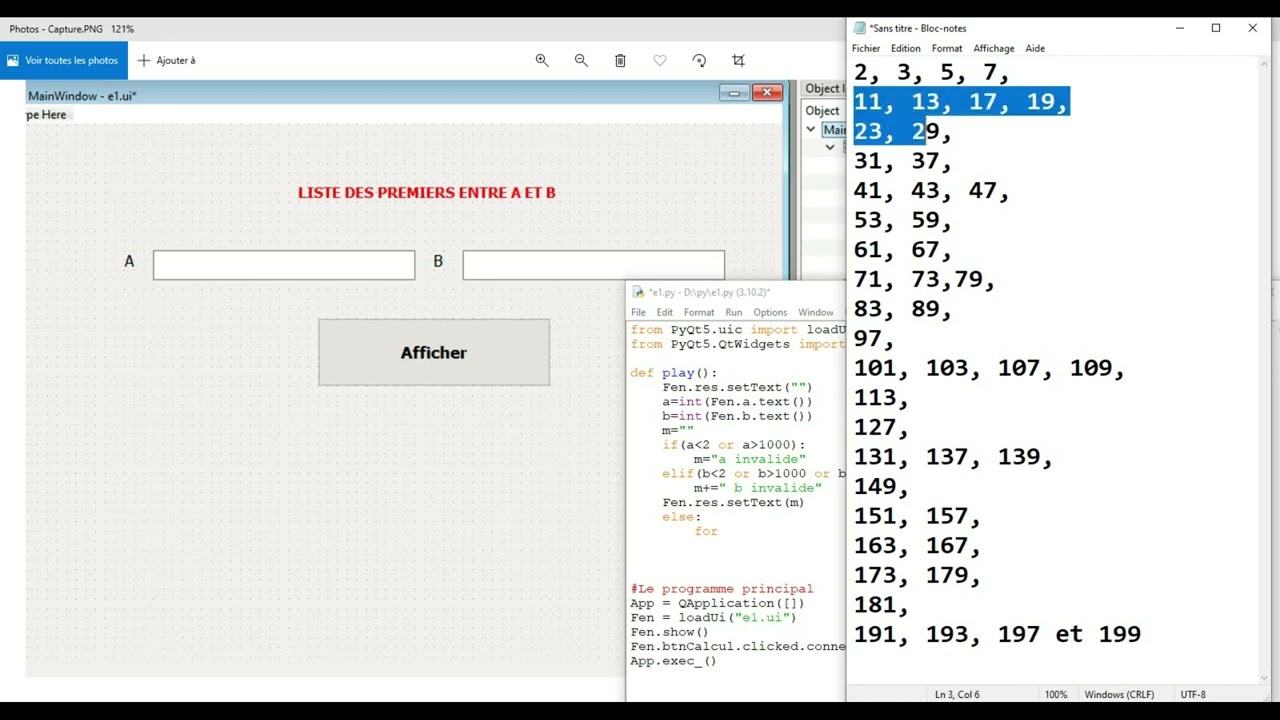This screenshot has height=720, width=1280.
Task: Click the highlighted line '11, 13, 17, 19,' in Notepad
Action: (x=961, y=102)
